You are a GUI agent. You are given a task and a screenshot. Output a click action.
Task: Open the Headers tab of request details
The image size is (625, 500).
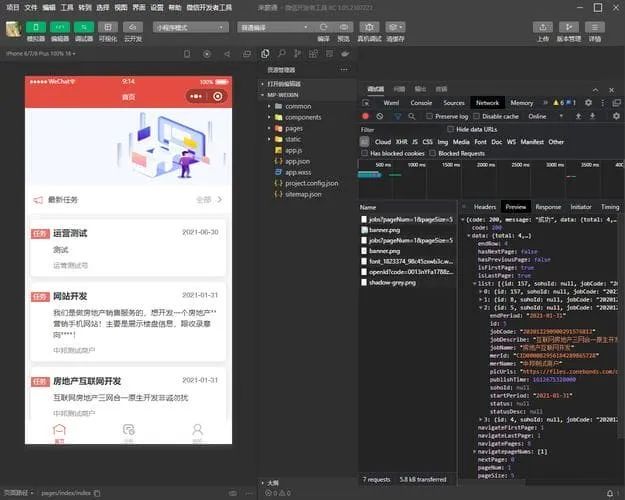click(485, 207)
